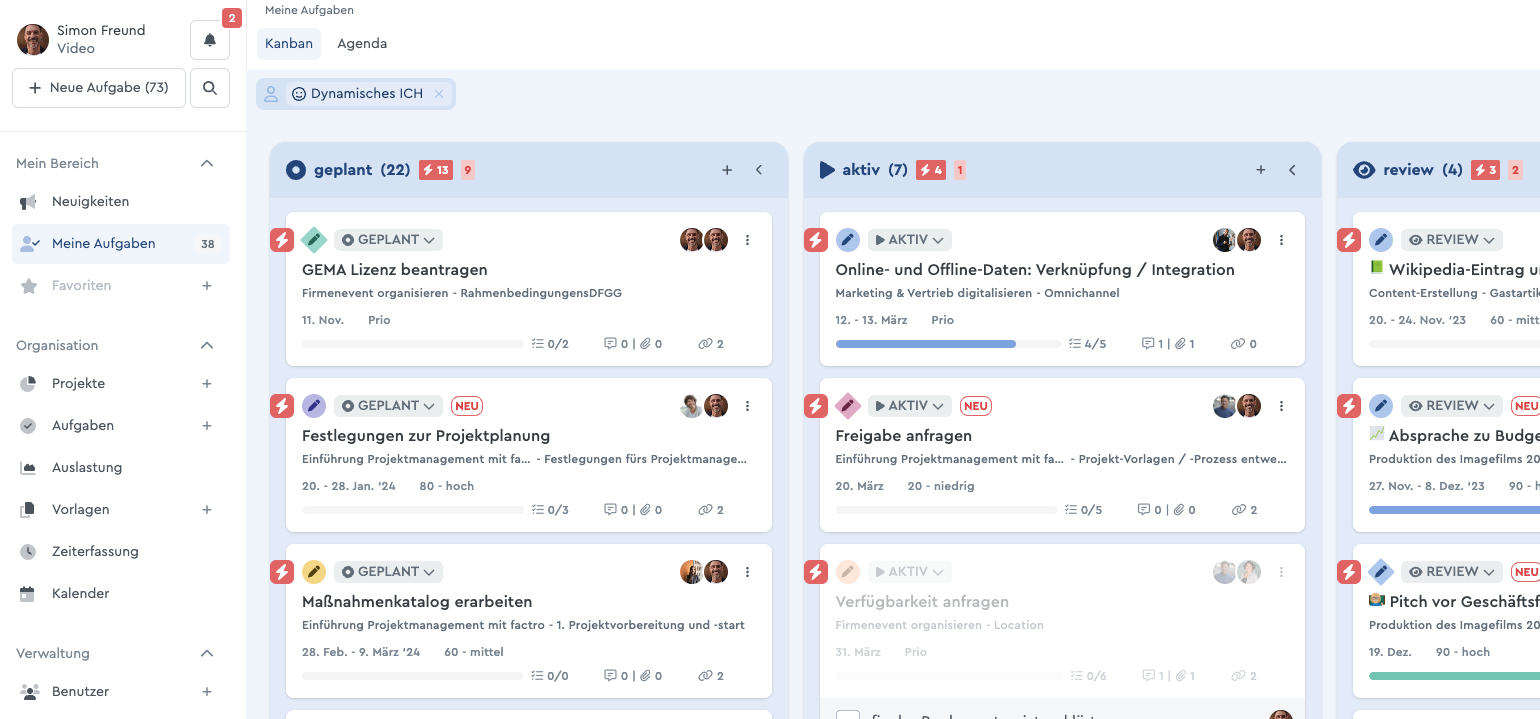Click progress bar on Freigabe anfragen card
Screen dimensions: 1540x719
point(946,510)
